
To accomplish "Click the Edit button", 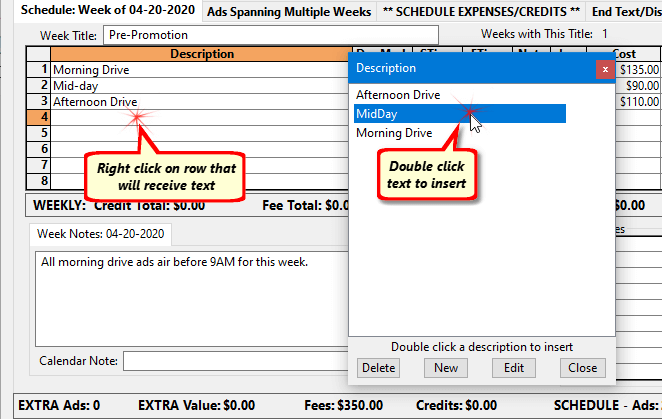I will 514,368.
